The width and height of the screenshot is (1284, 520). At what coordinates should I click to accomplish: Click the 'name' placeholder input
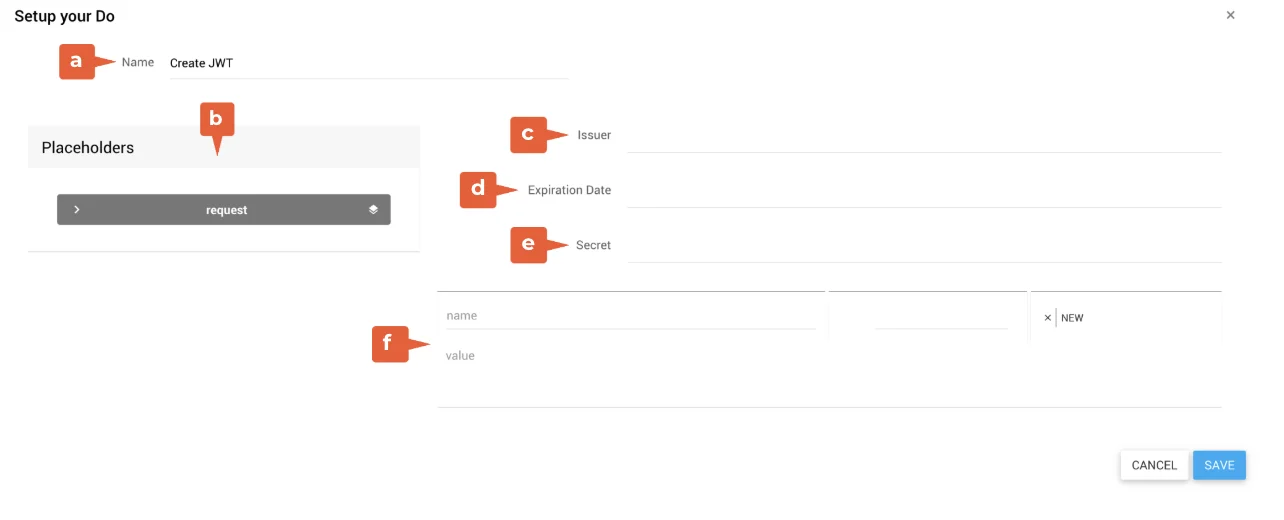point(630,316)
